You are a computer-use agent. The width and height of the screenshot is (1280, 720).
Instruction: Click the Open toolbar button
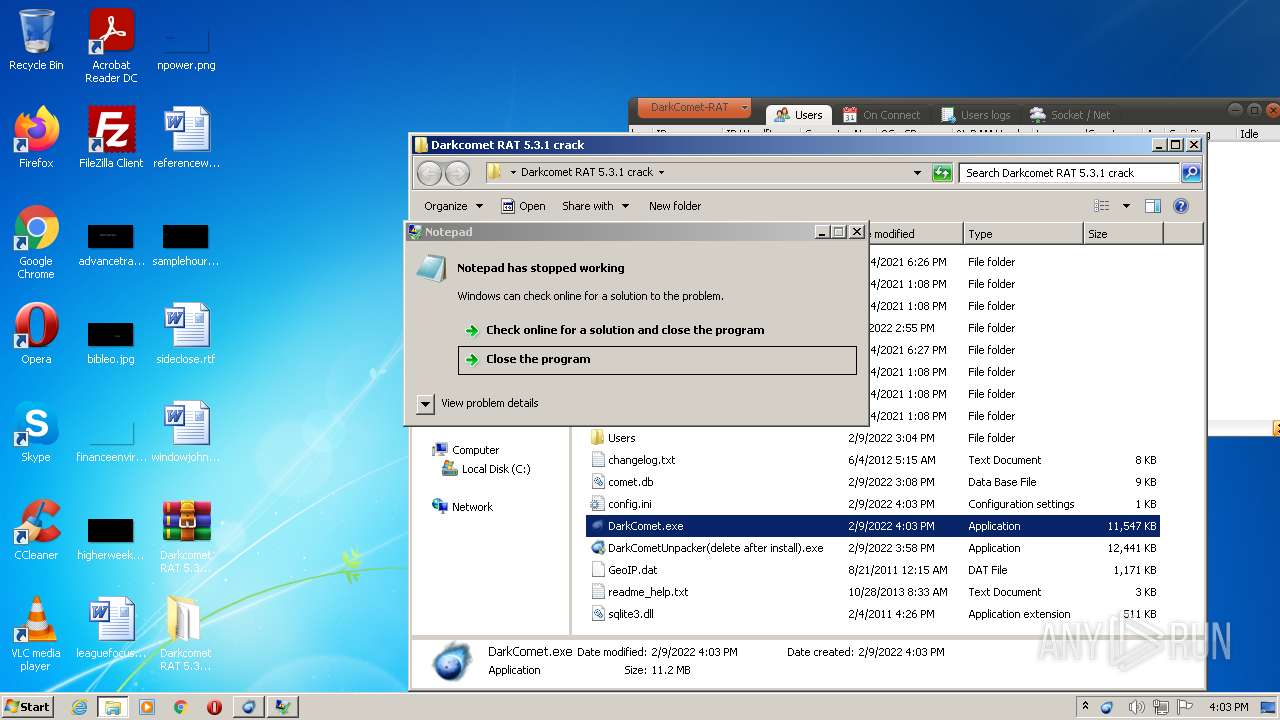pyautogui.click(x=523, y=206)
